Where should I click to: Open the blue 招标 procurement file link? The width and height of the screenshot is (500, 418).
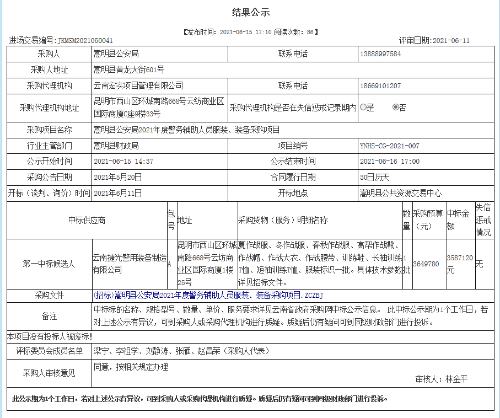coord(209,295)
